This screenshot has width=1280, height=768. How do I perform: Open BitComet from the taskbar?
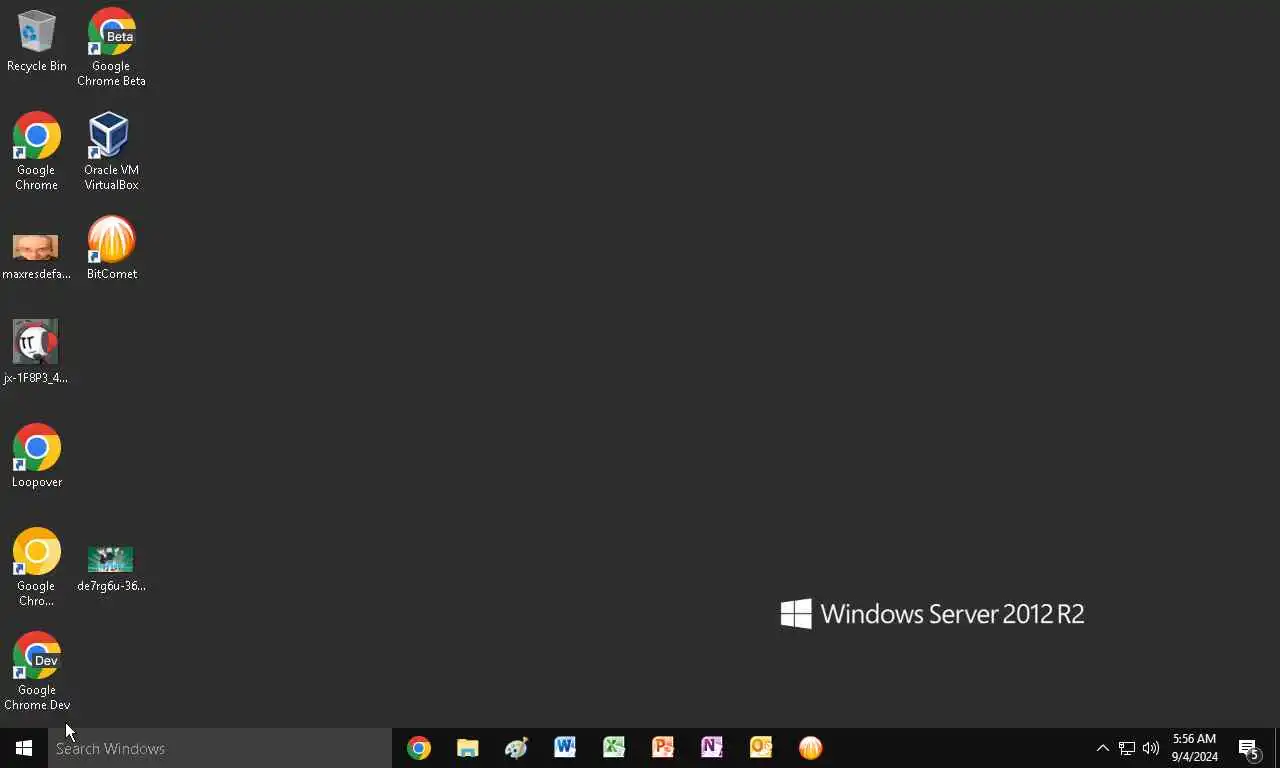coord(810,748)
